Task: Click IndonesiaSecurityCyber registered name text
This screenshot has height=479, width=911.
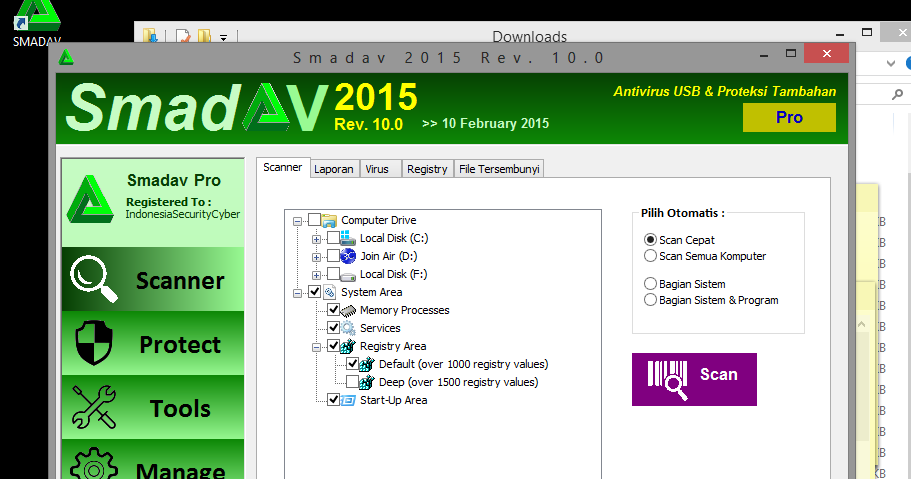Action: 182,214
